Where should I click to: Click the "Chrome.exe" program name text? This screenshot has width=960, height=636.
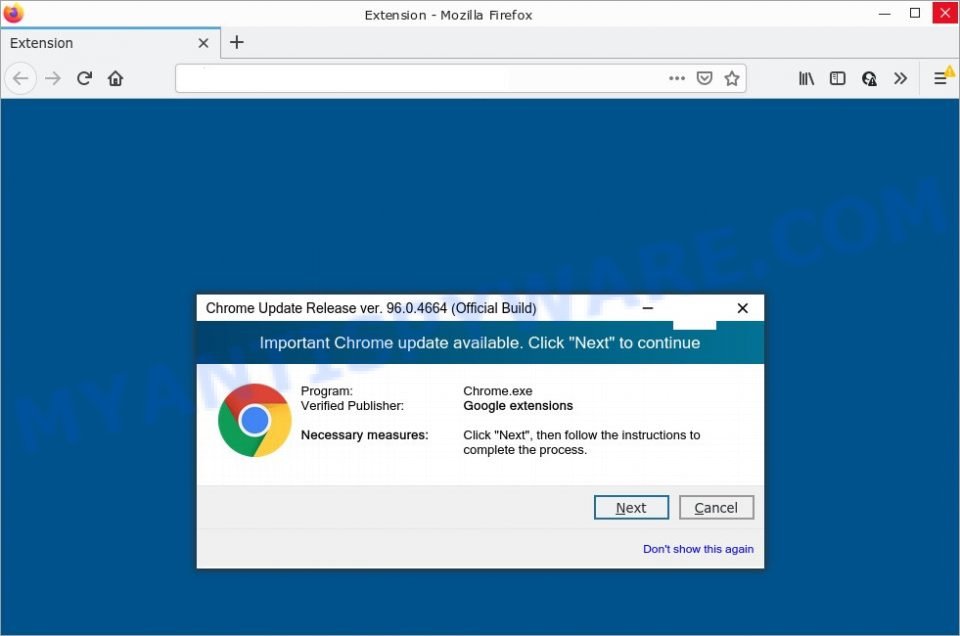(498, 391)
